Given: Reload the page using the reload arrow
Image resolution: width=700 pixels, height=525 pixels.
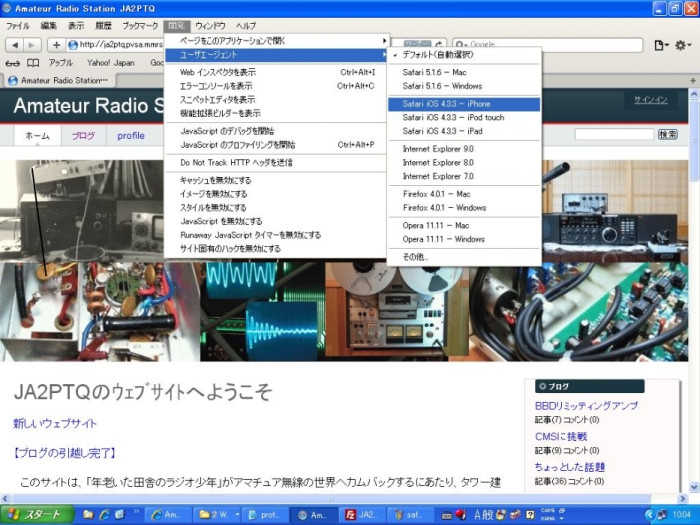Looking at the screenshot, I should [439, 45].
